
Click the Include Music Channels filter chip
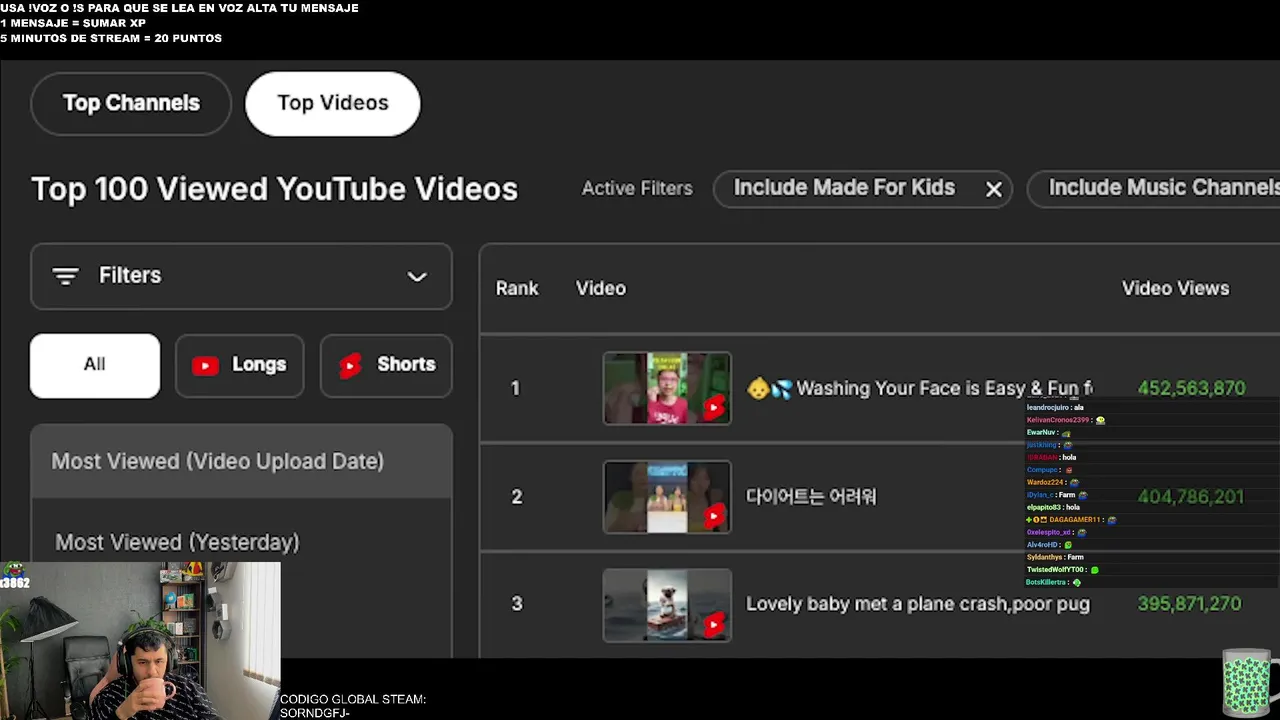click(x=1154, y=188)
